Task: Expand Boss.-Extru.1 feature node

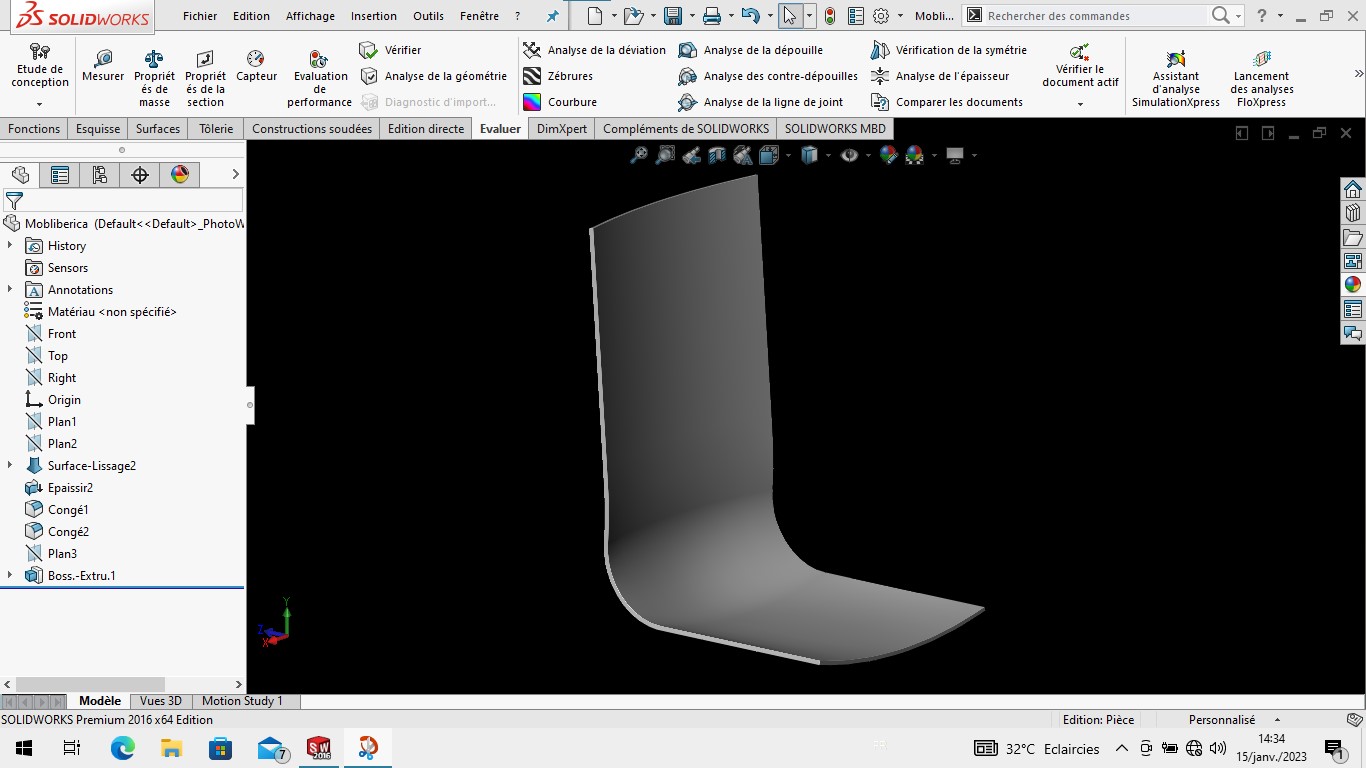Action: pos(10,575)
